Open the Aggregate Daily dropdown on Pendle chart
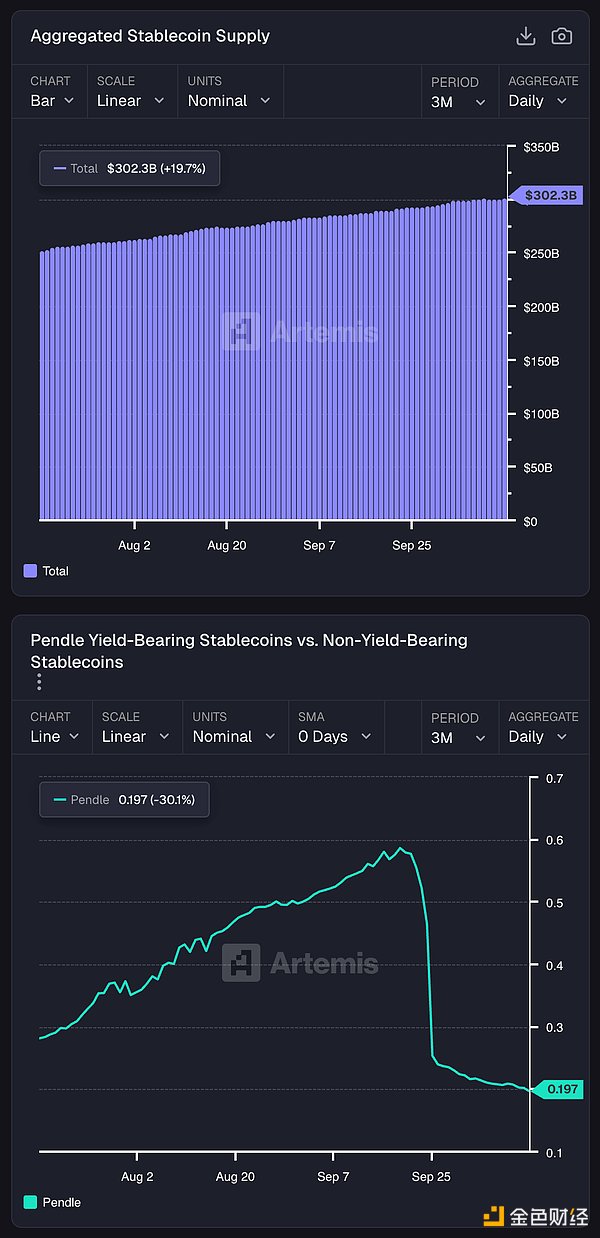Image resolution: width=600 pixels, height=1238 pixels. tap(538, 737)
